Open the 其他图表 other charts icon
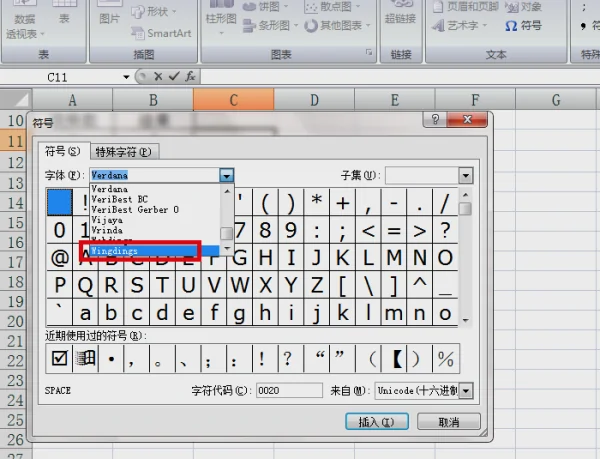Screen dimensions: 600x459 [337, 26]
